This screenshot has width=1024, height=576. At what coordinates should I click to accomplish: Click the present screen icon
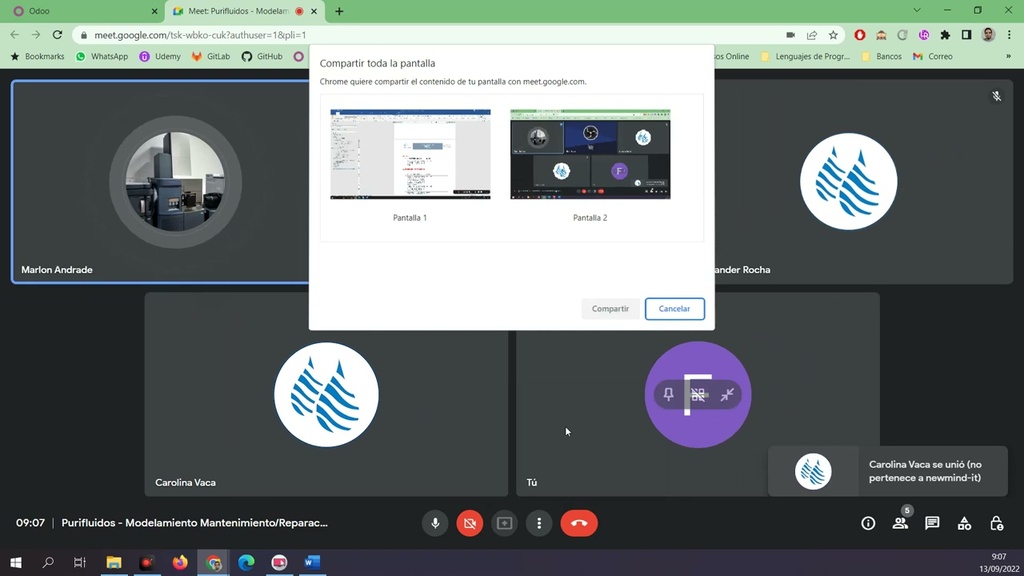point(504,523)
